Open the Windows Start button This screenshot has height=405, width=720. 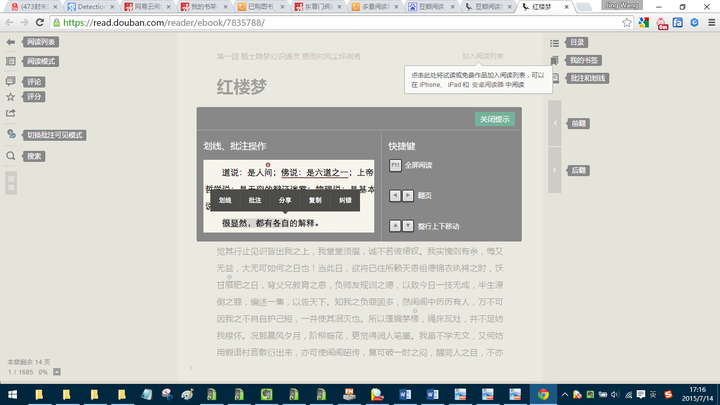pyautogui.click(x=12, y=394)
